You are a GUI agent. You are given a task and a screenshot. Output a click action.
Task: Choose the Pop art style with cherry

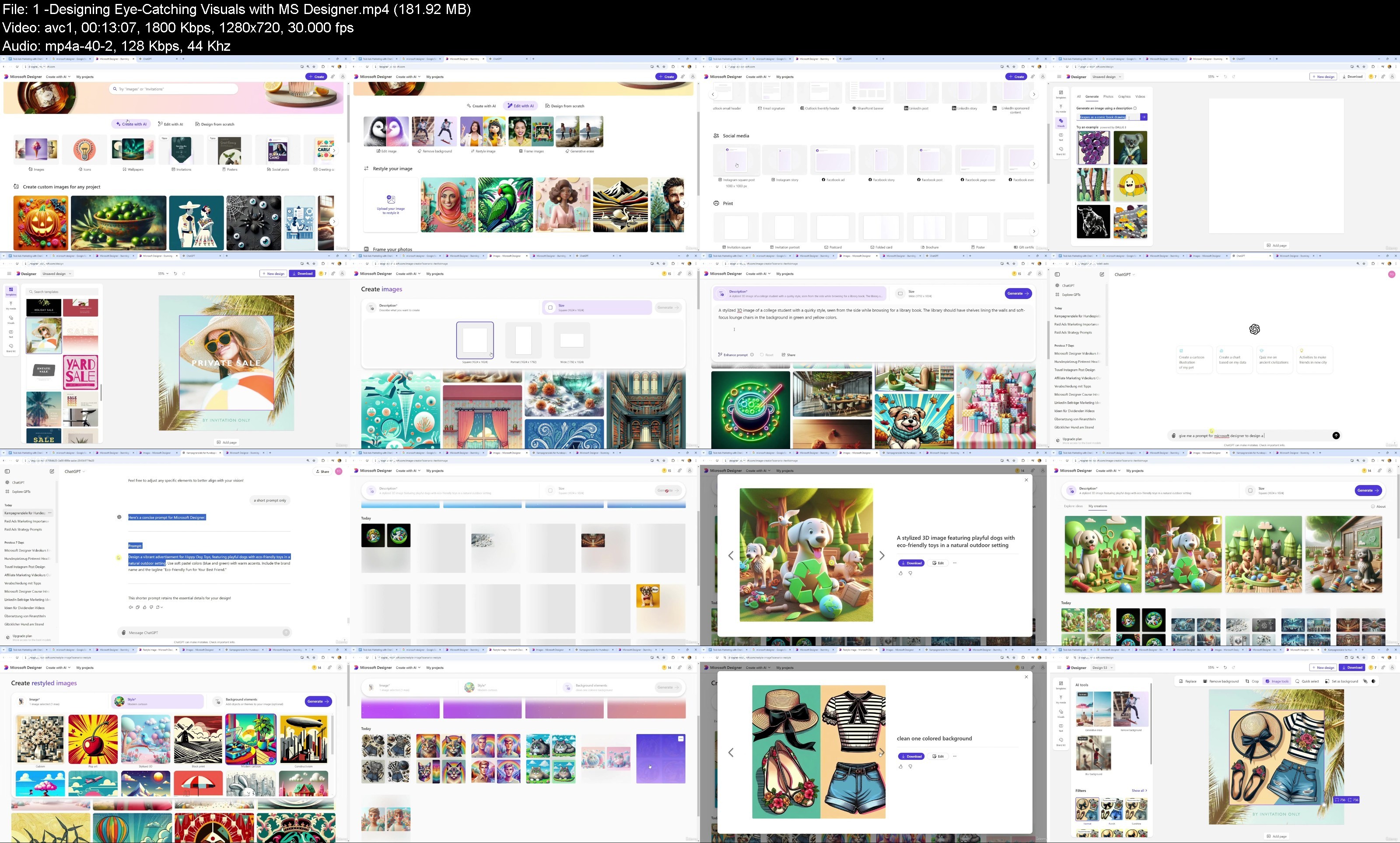pyautogui.click(x=93, y=739)
